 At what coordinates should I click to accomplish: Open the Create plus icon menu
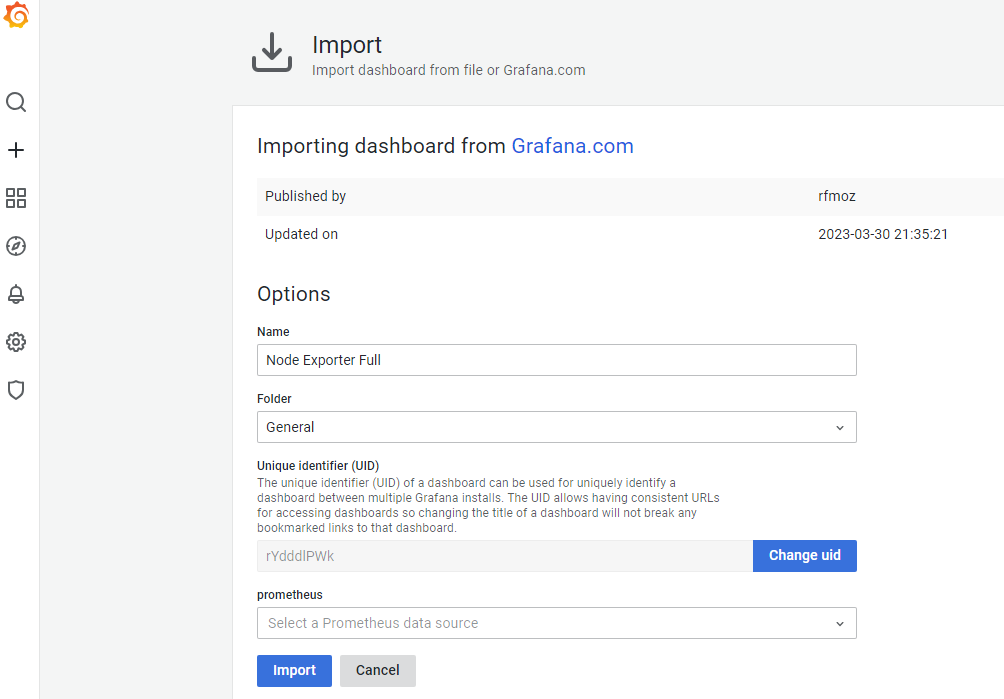tap(16, 150)
